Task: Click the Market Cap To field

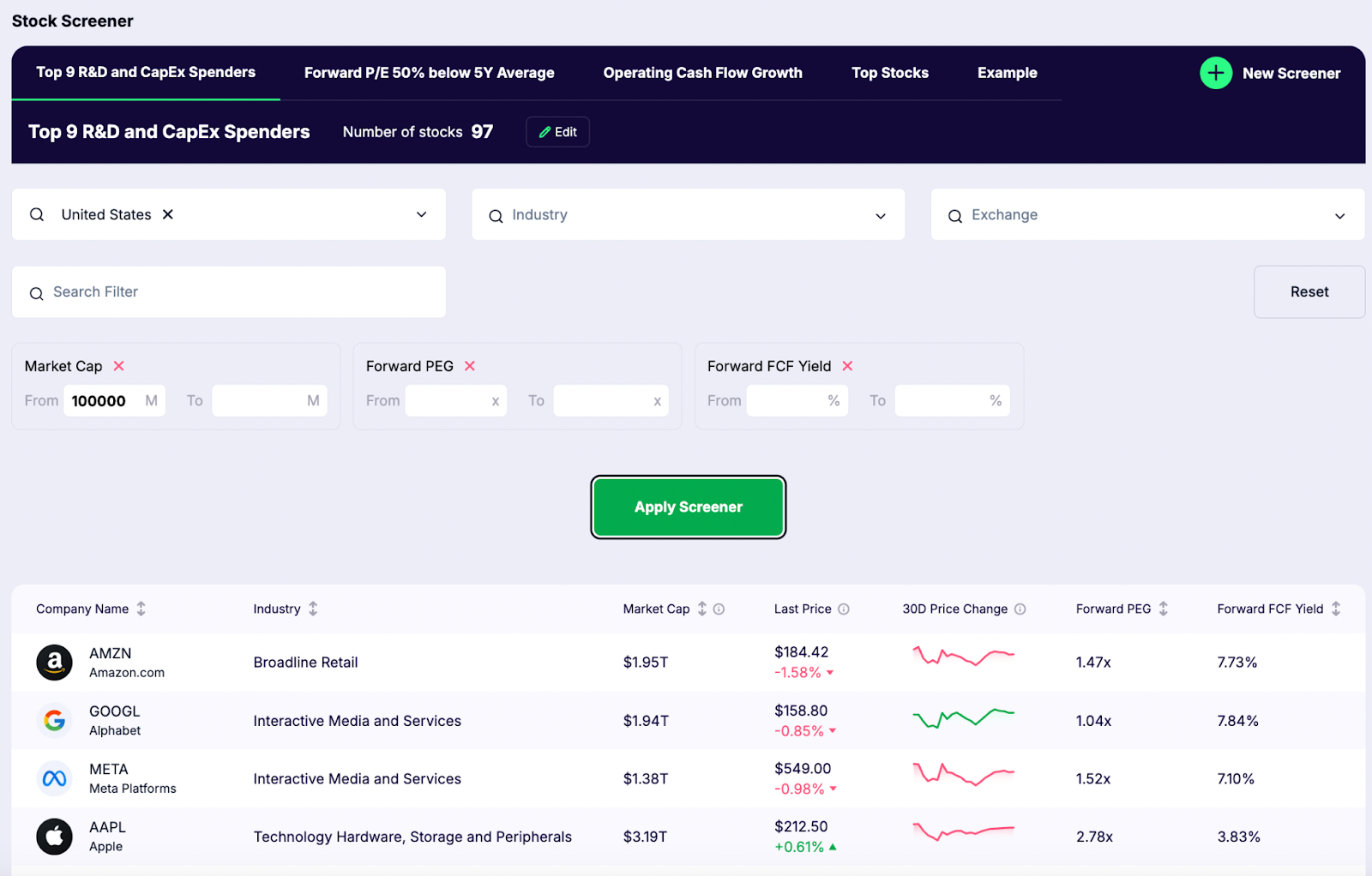Action: [x=269, y=400]
